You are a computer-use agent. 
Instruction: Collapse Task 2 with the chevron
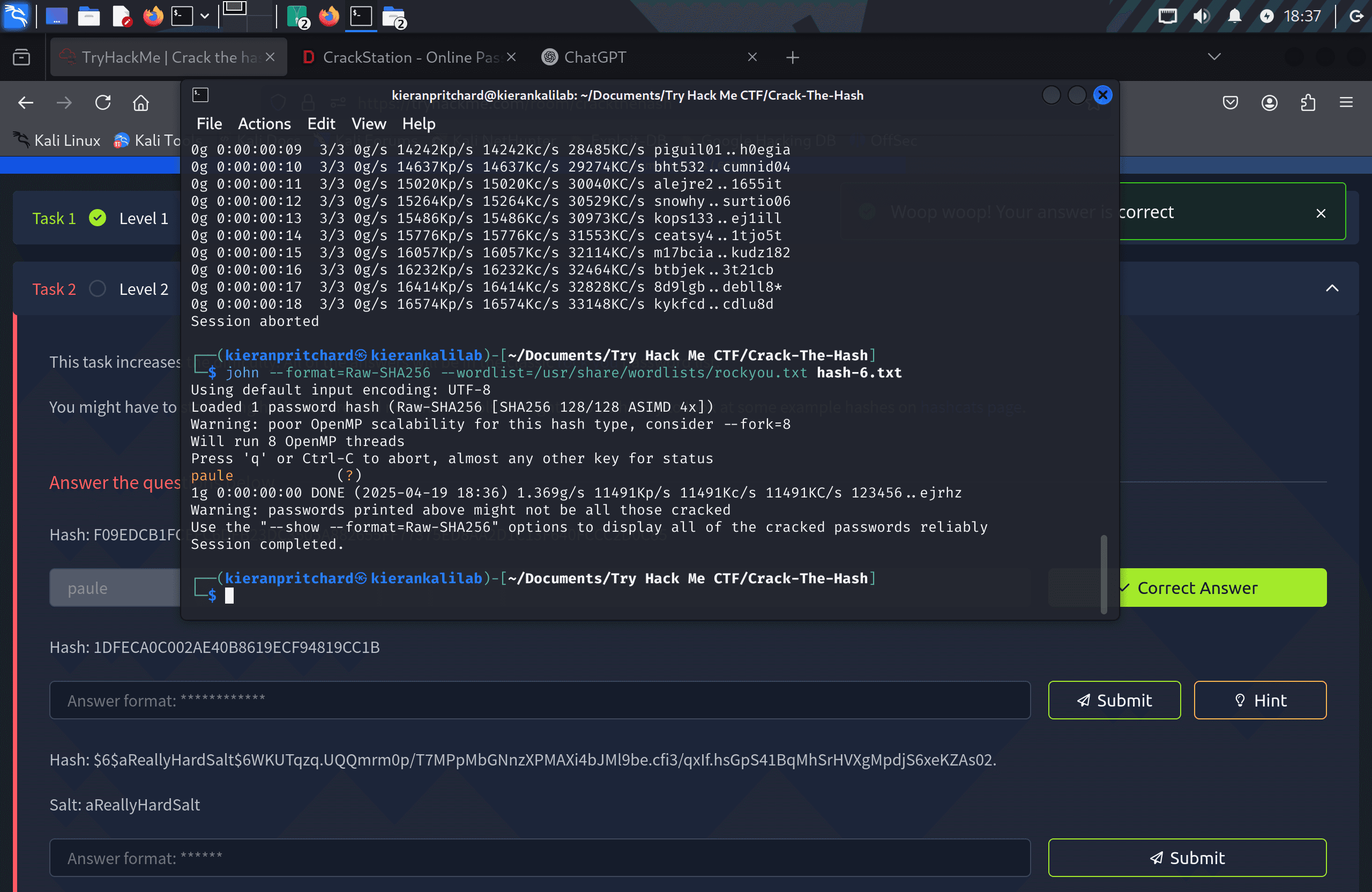pos(1332,288)
